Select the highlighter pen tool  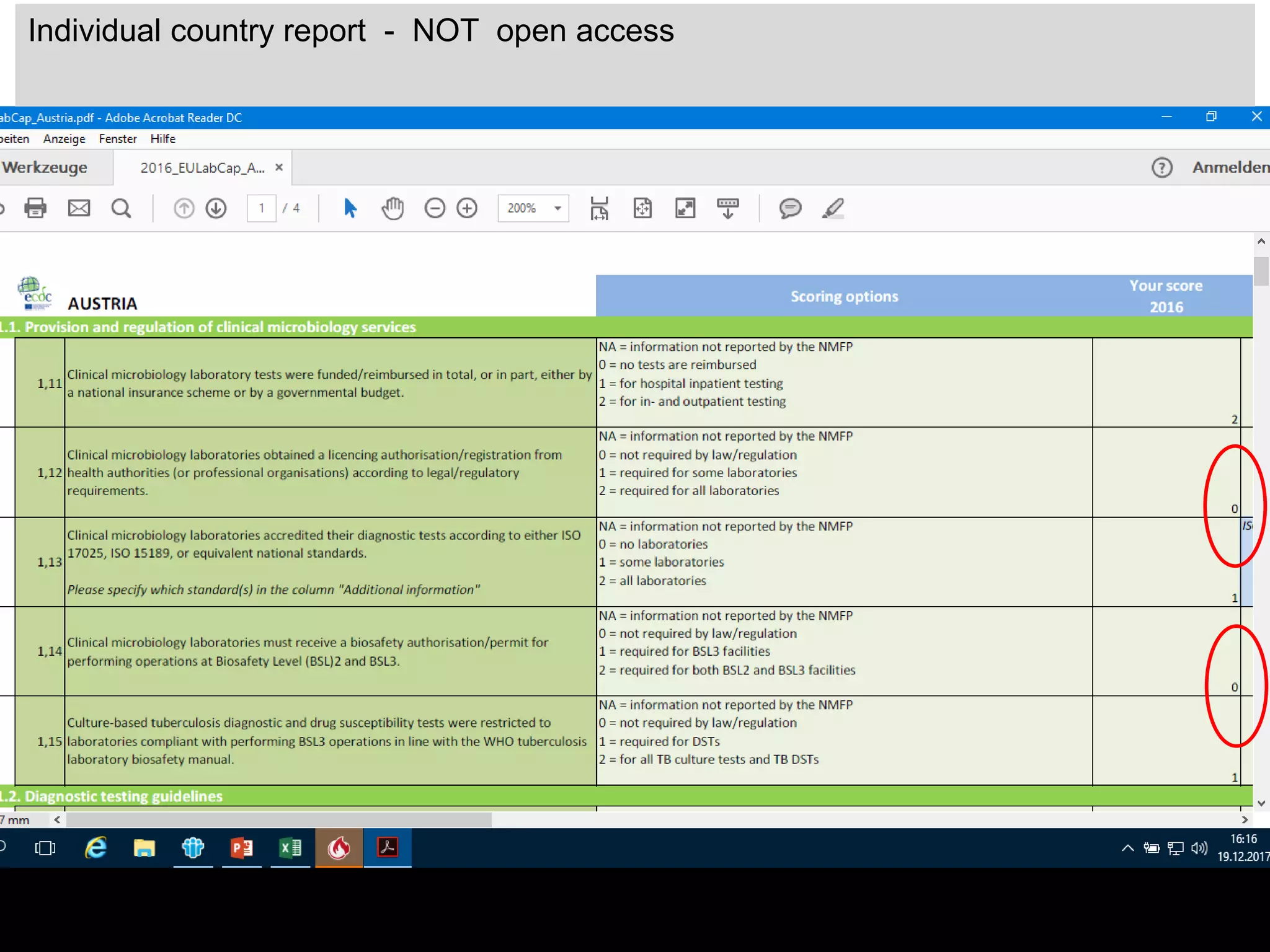pos(833,208)
